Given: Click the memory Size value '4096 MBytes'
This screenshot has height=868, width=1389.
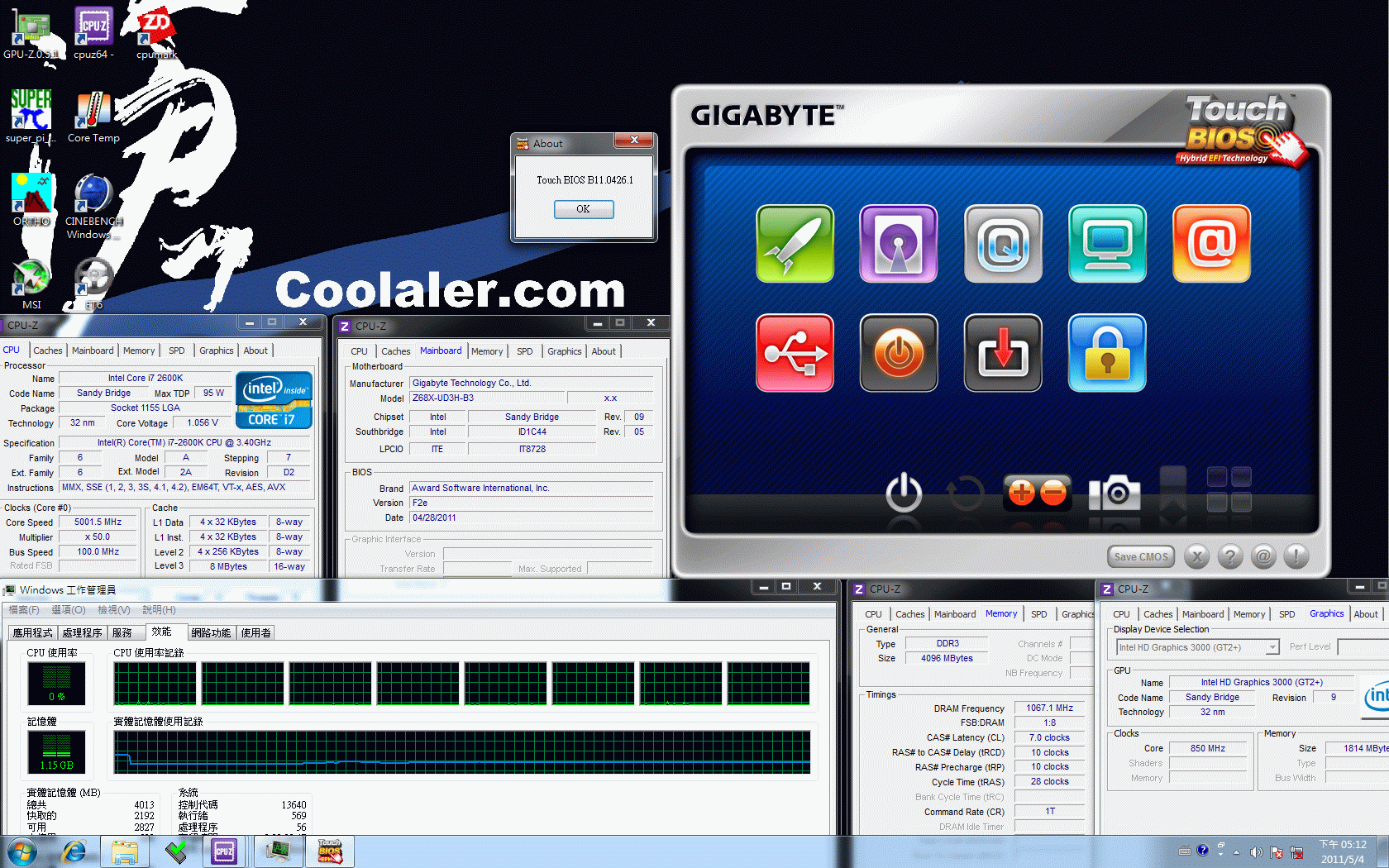Looking at the screenshot, I should [947, 659].
